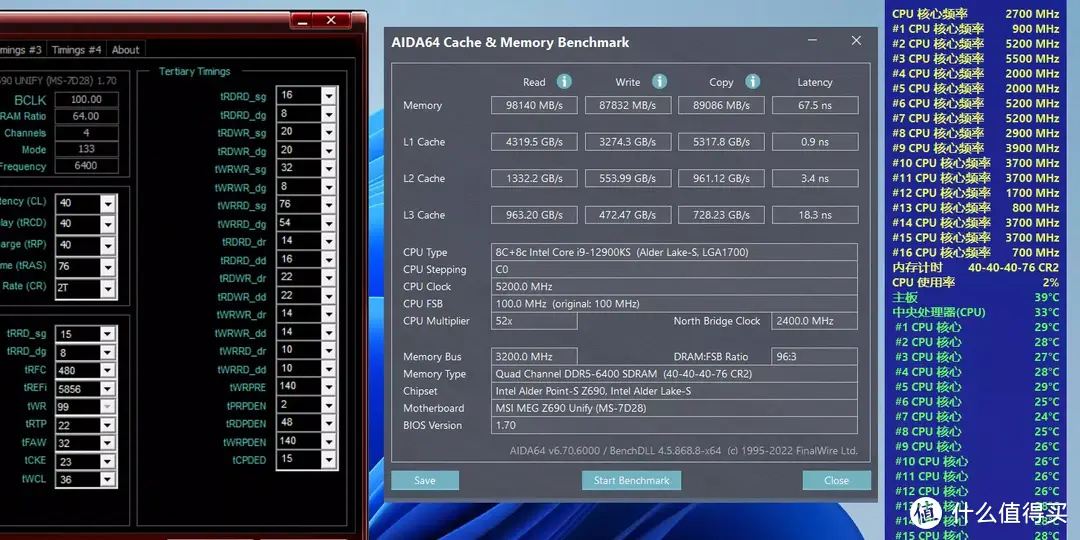Image resolution: width=1080 pixels, height=540 pixels.
Task: Open the tWRWR_dr dropdown arrow
Action: point(329,314)
